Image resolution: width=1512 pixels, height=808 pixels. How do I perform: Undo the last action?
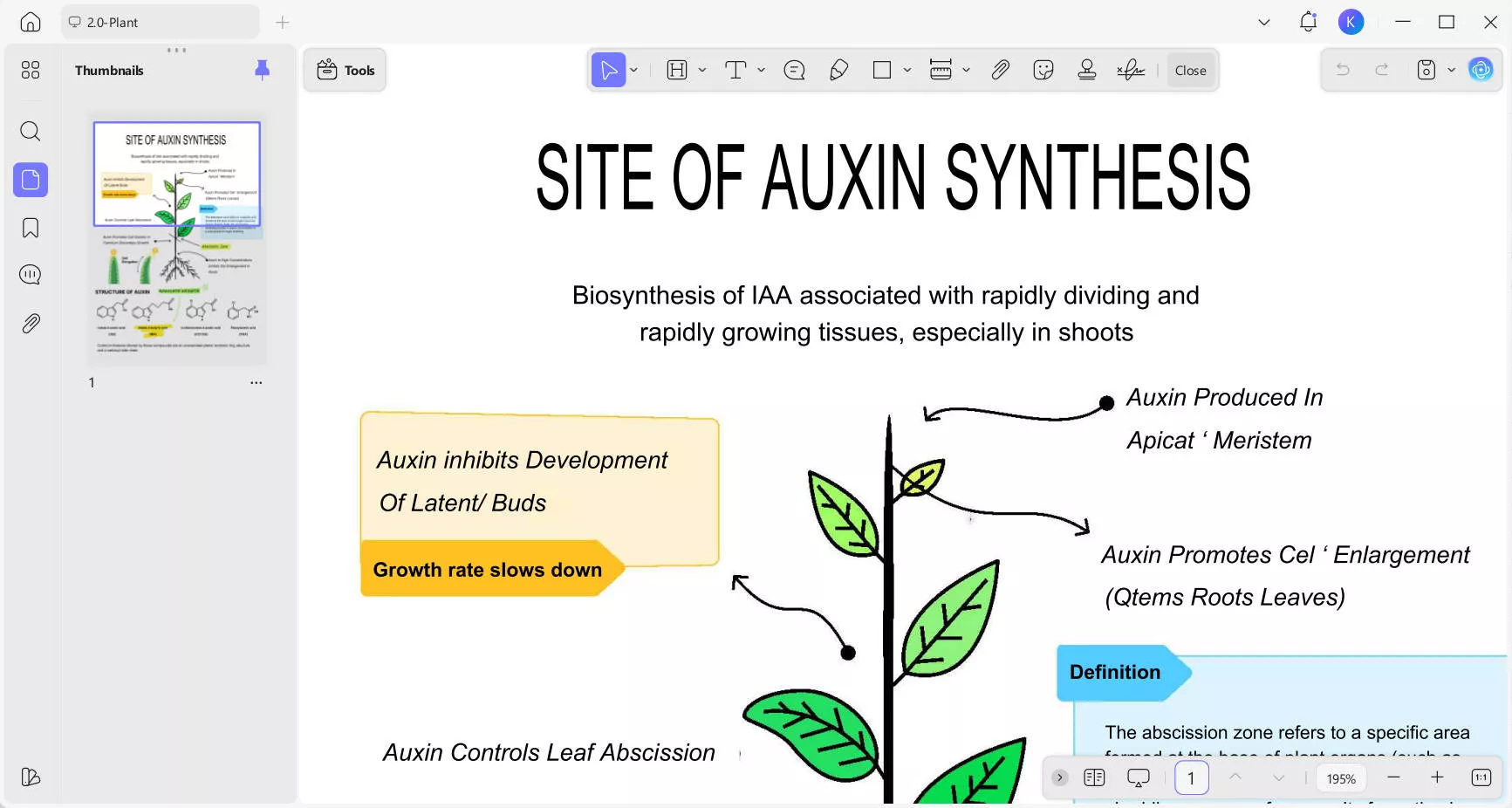(1343, 70)
